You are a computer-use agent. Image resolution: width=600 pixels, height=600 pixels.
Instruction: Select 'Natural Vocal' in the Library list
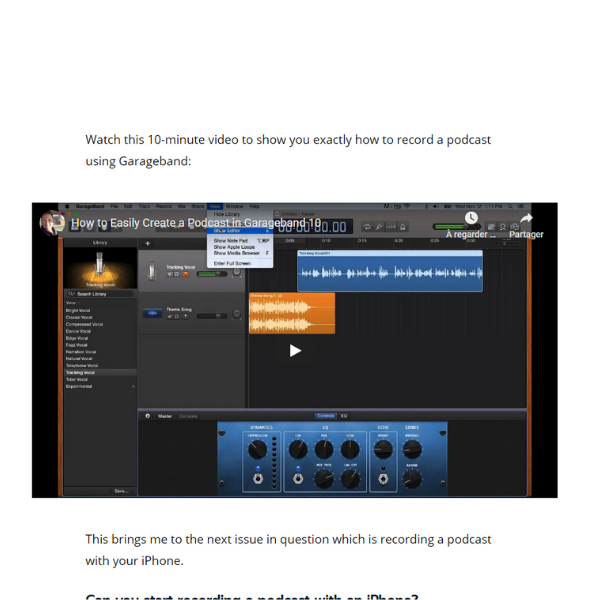[x=79, y=359]
